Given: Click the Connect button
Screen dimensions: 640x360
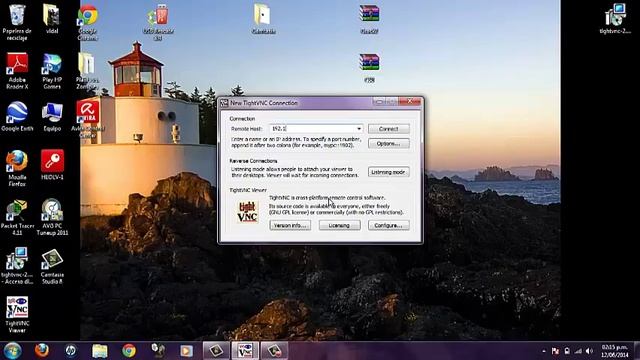Looking at the screenshot, I should 389,129.
